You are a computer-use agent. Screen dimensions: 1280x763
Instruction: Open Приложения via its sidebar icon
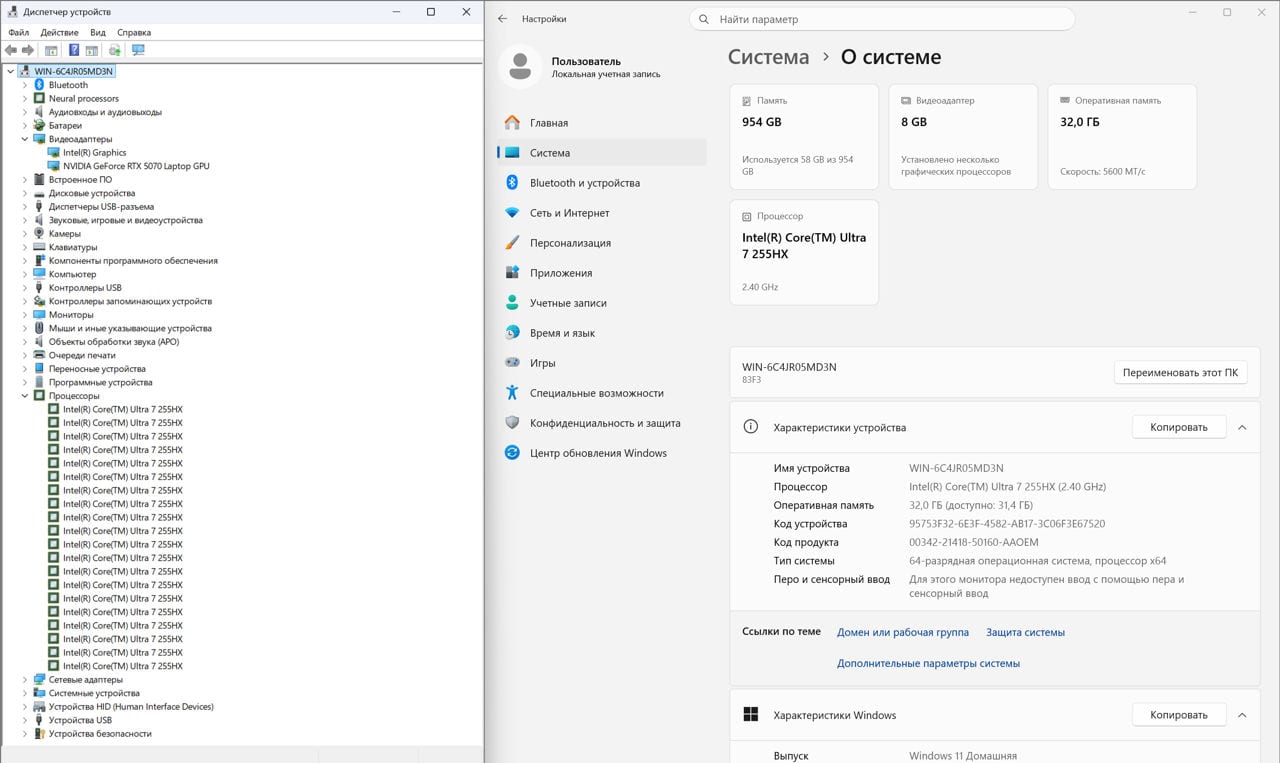tap(512, 273)
